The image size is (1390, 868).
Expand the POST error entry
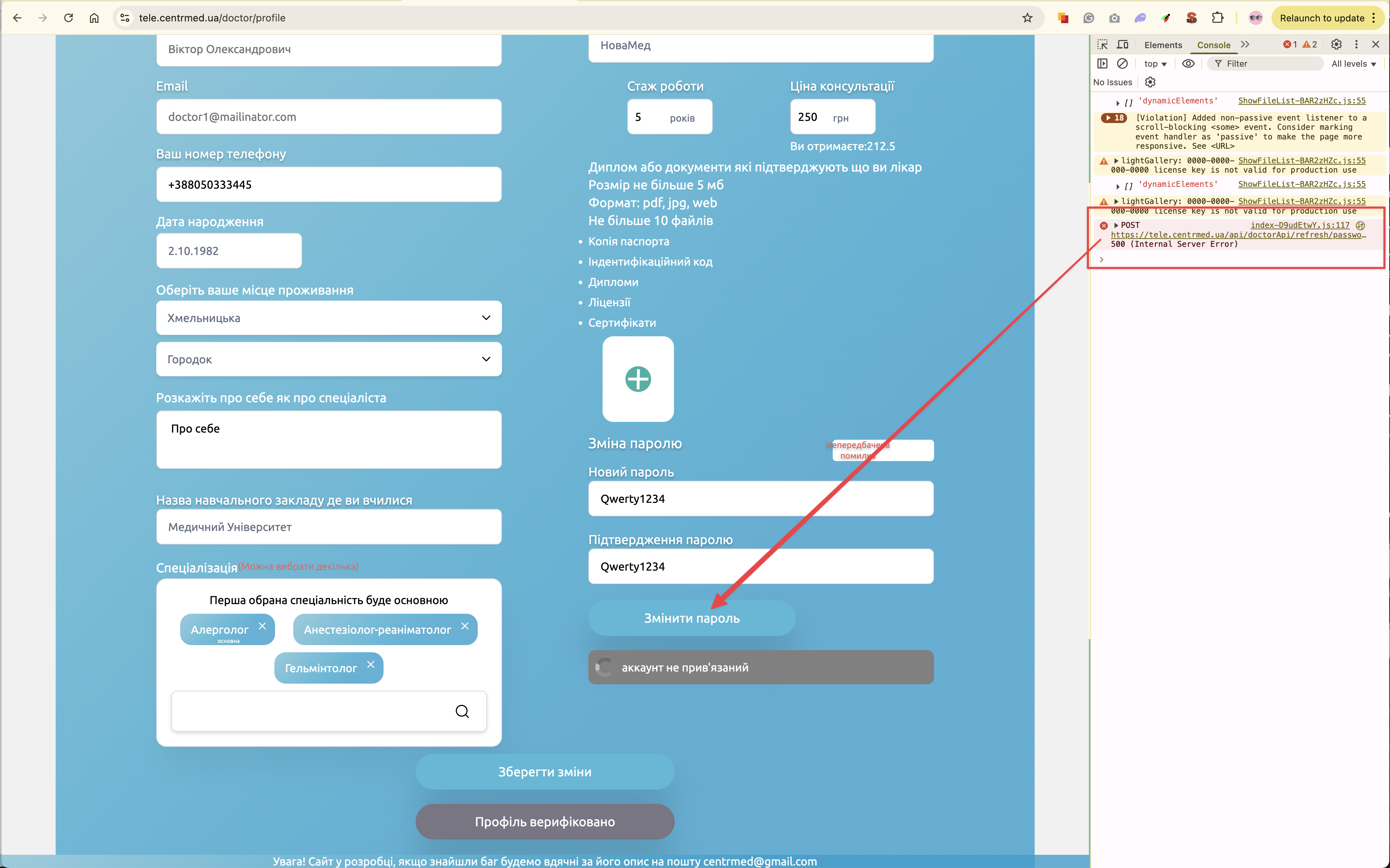[1116, 225]
